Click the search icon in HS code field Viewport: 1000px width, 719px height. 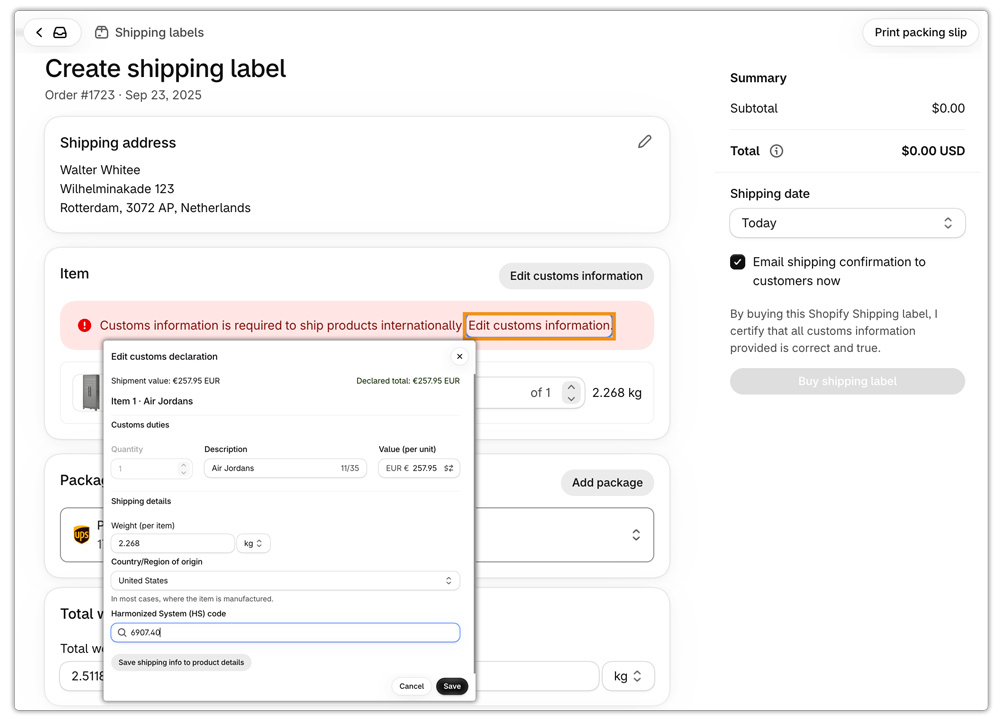click(122, 632)
